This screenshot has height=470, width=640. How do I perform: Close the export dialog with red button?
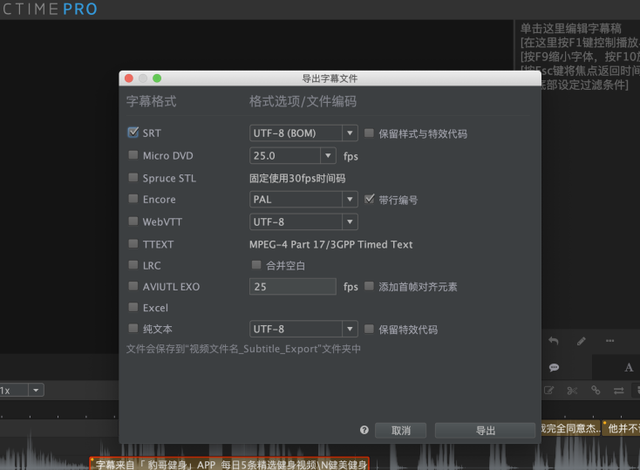129,78
